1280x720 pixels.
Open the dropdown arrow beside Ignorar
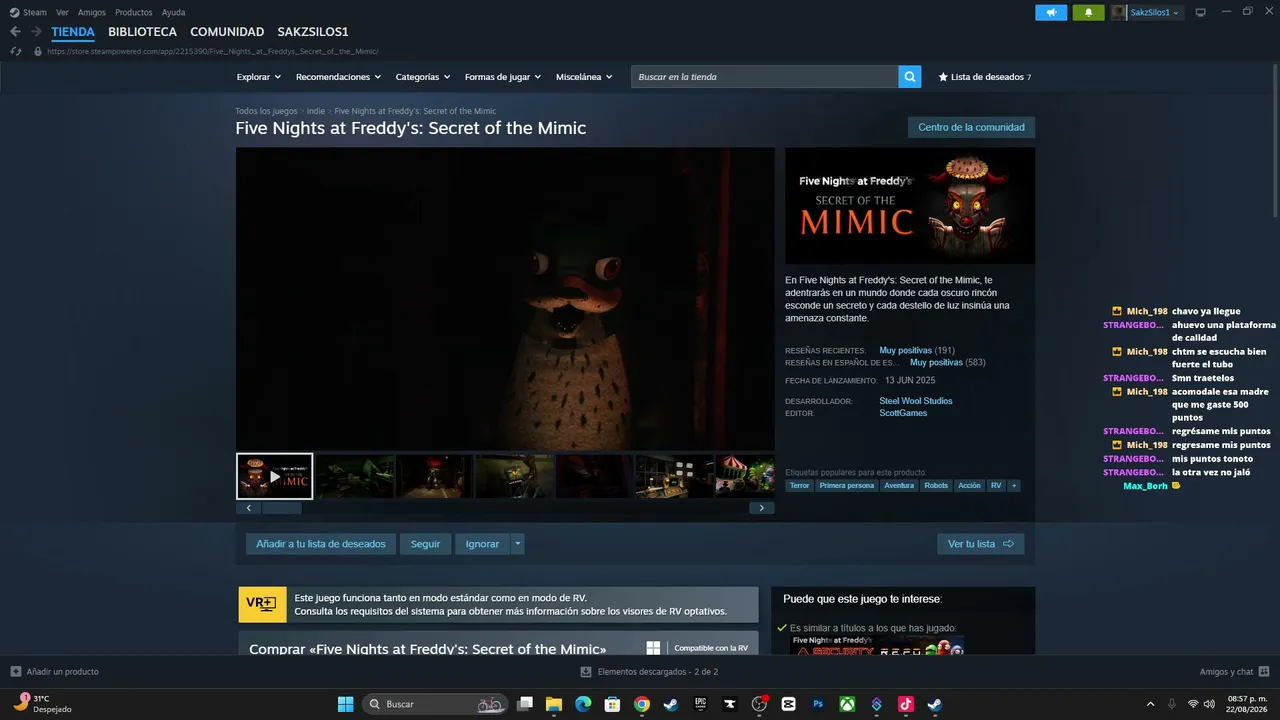(517, 544)
